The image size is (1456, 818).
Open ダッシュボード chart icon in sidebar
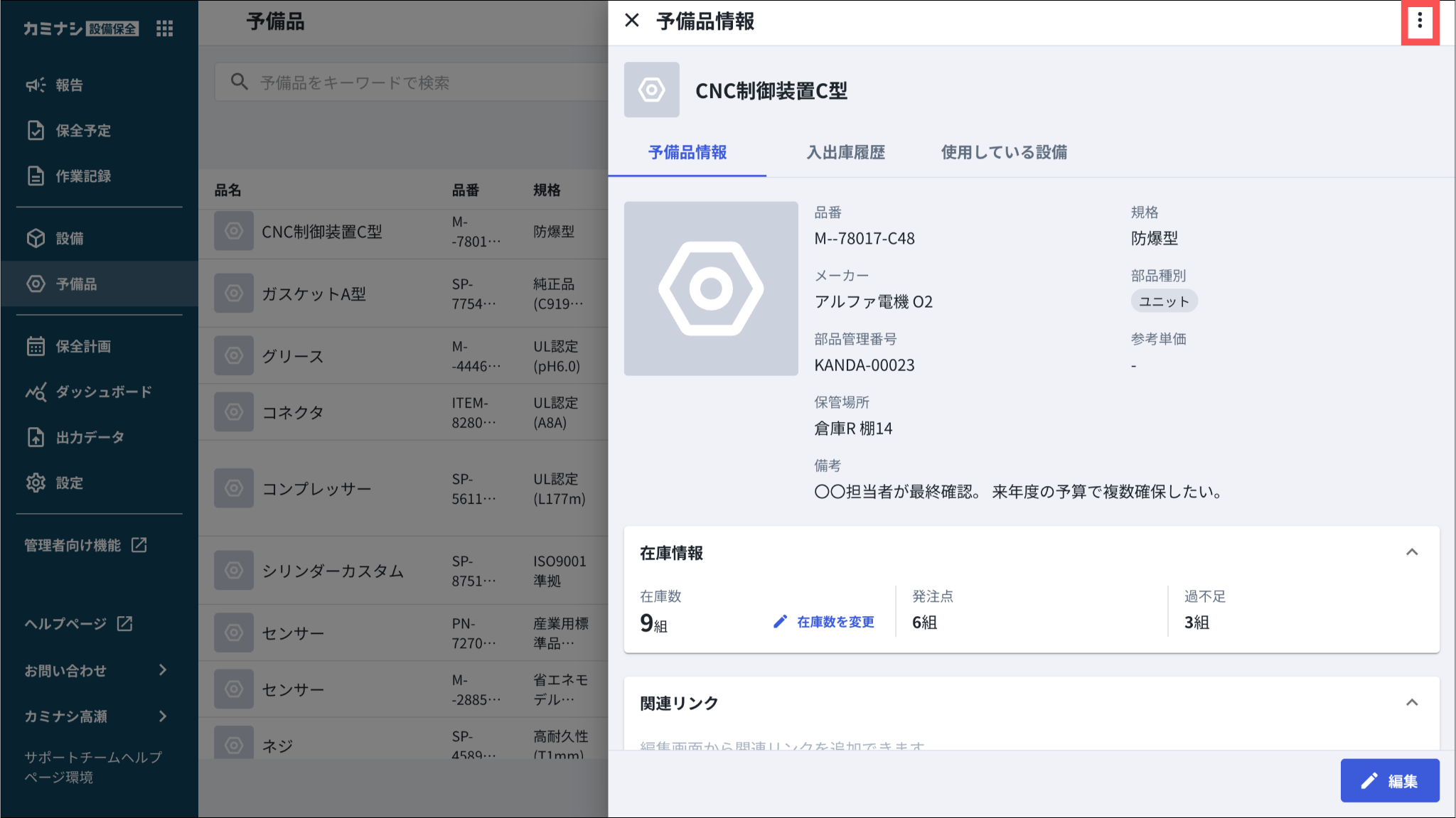click(36, 392)
